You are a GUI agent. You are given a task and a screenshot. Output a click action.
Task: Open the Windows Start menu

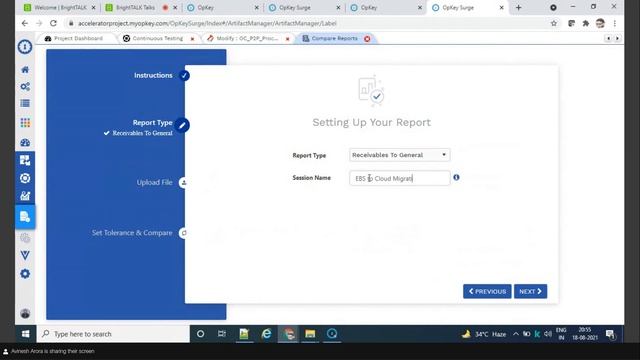(25, 334)
